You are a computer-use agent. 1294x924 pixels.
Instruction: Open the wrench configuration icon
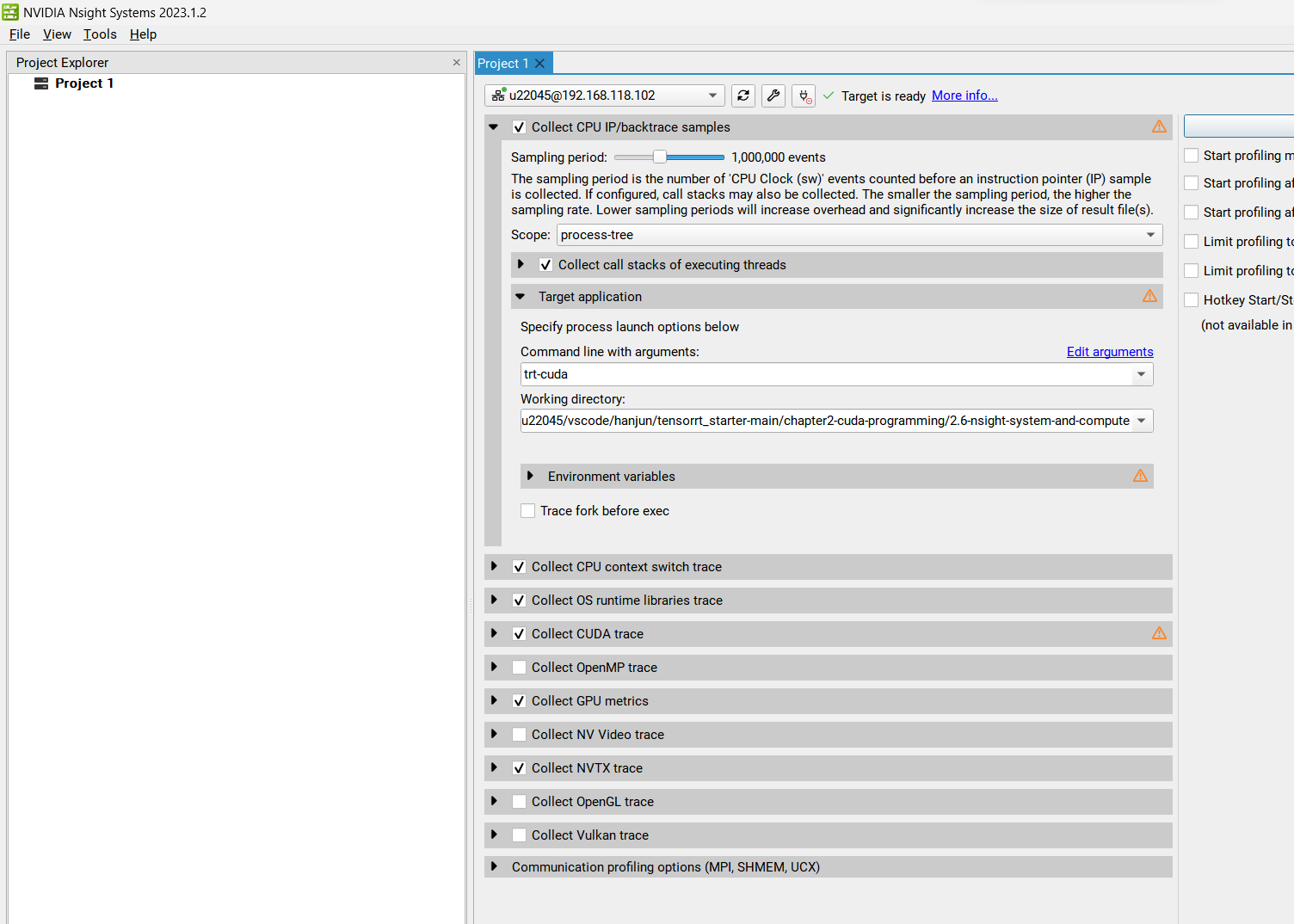pyautogui.click(x=773, y=95)
